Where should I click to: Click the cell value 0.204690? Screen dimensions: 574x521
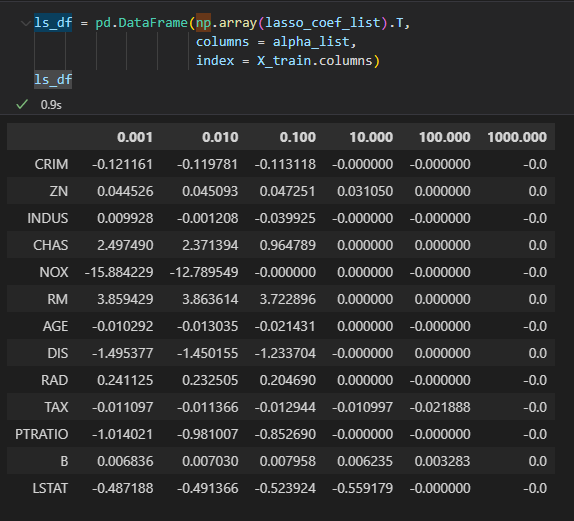pyautogui.click(x=288, y=380)
